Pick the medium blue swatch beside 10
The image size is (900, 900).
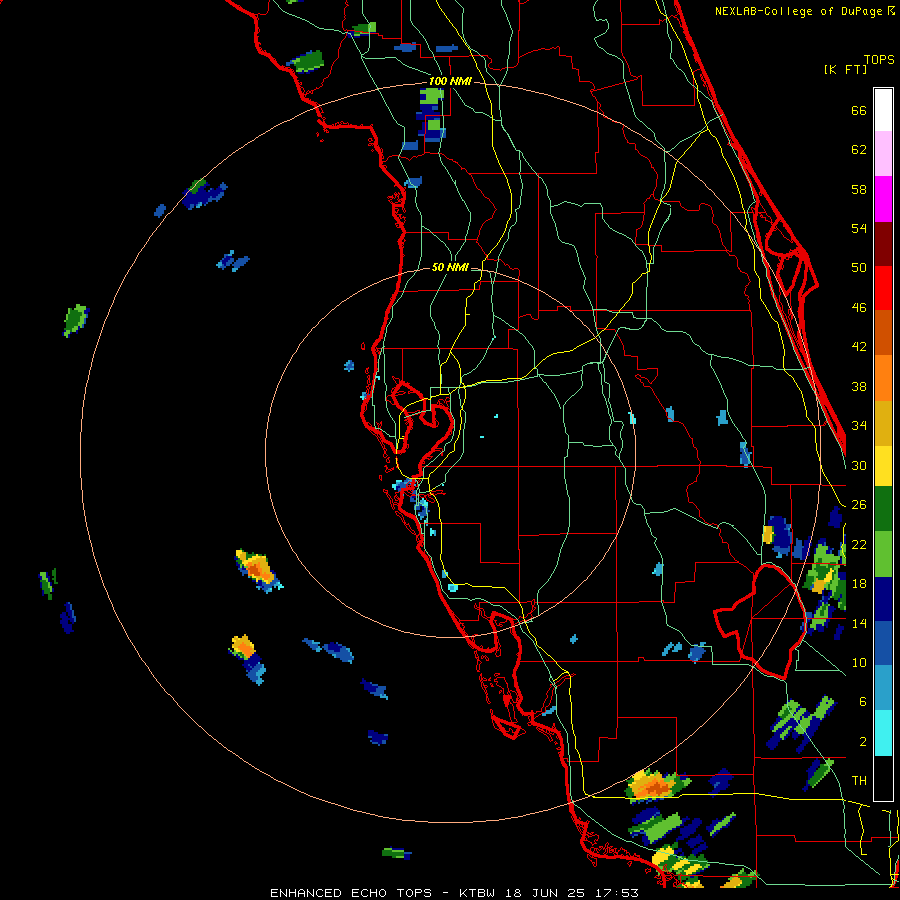[x=883, y=643]
